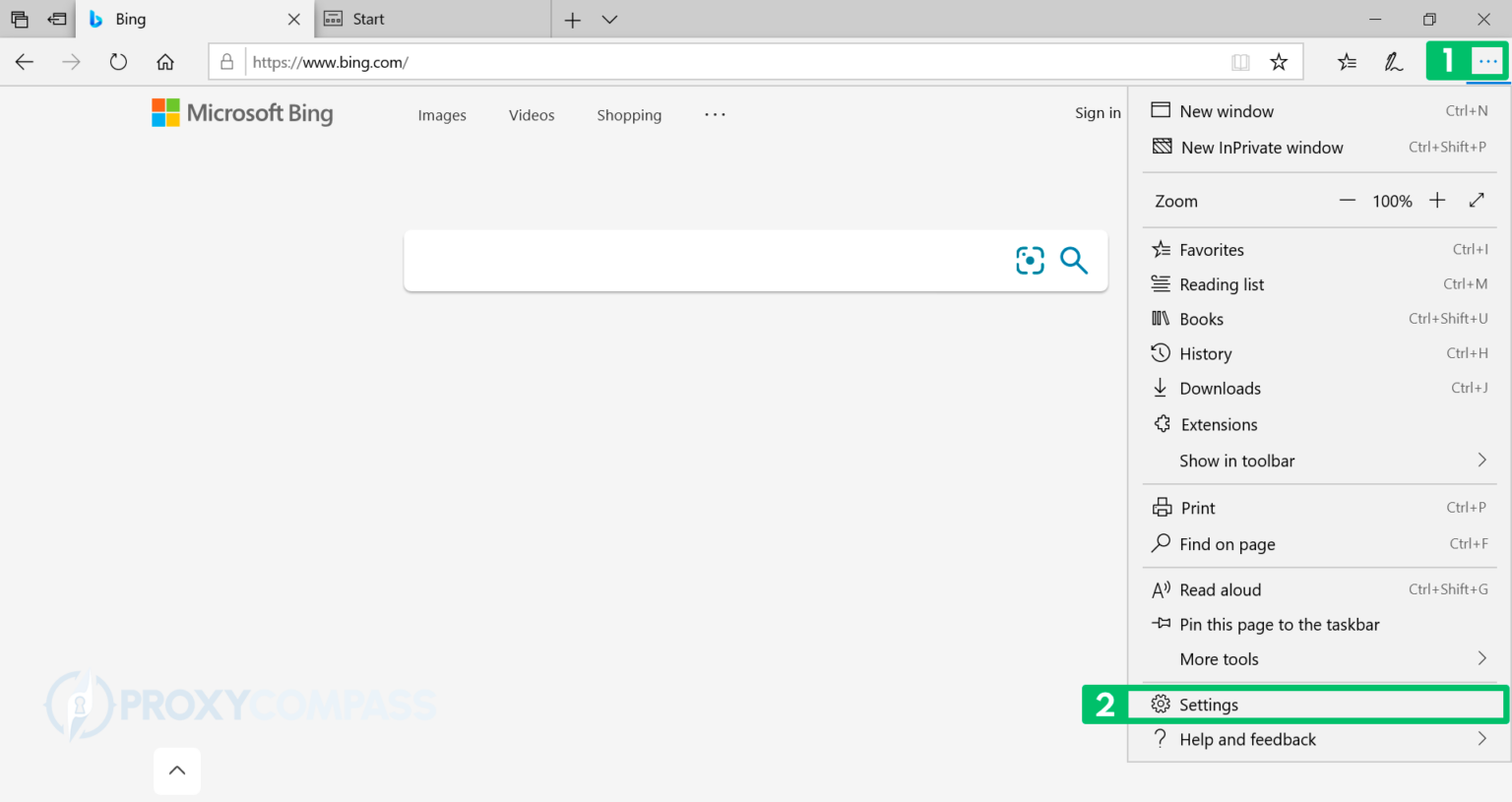The width and height of the screenshot is (1512, 802).
Task: Open a New InPrivate window
Action: (x=1261, y=147)
